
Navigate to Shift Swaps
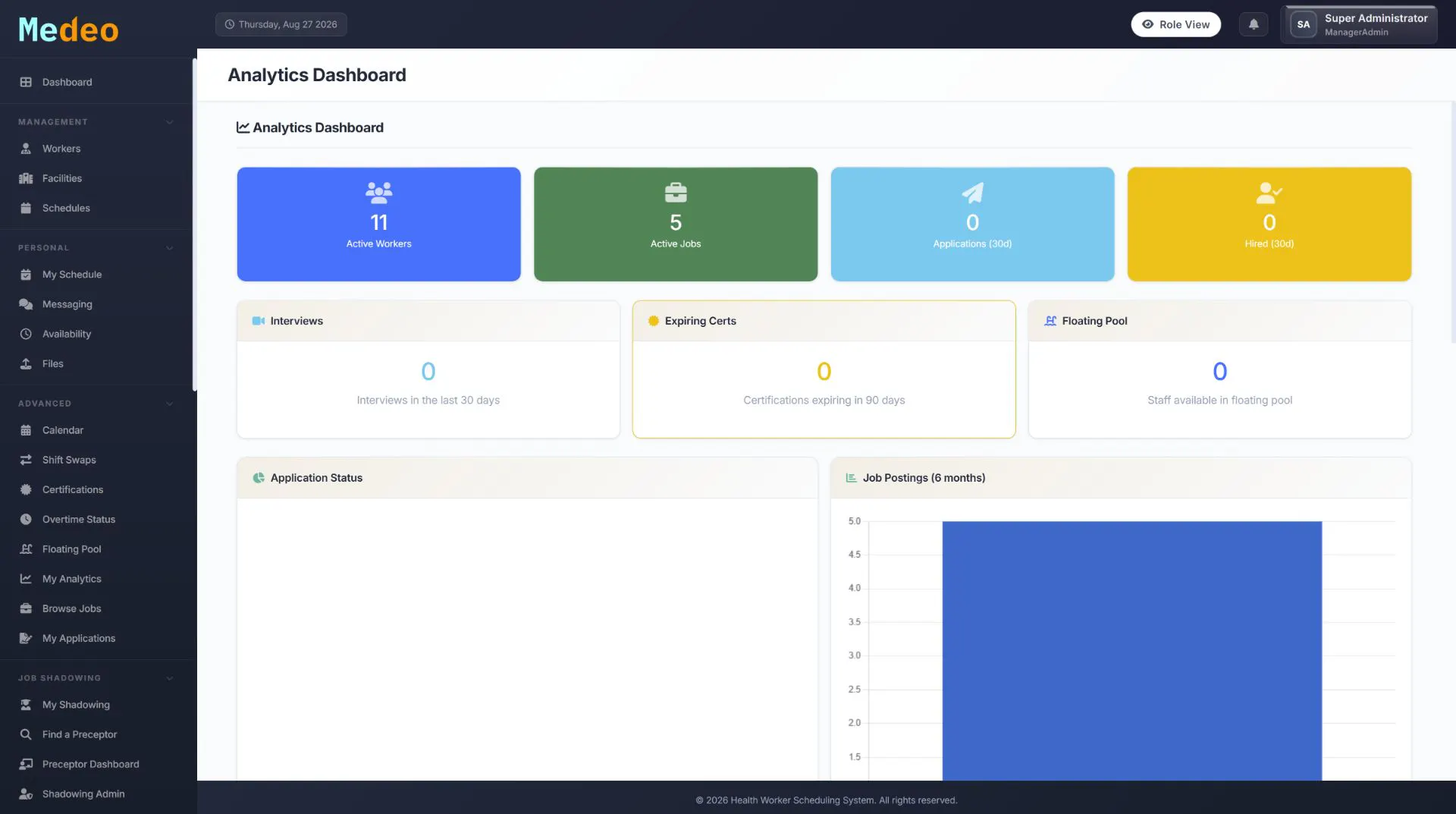coord(96,460)
